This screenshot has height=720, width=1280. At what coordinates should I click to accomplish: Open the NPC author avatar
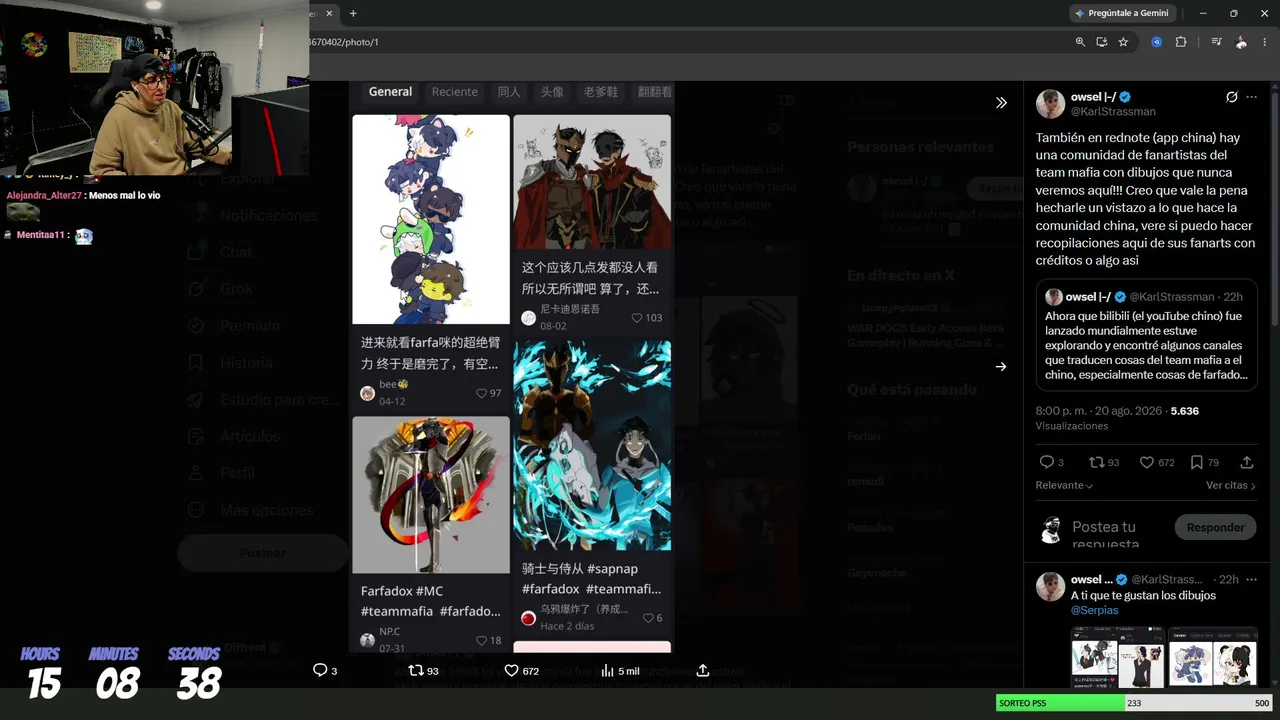click(367, 640)
